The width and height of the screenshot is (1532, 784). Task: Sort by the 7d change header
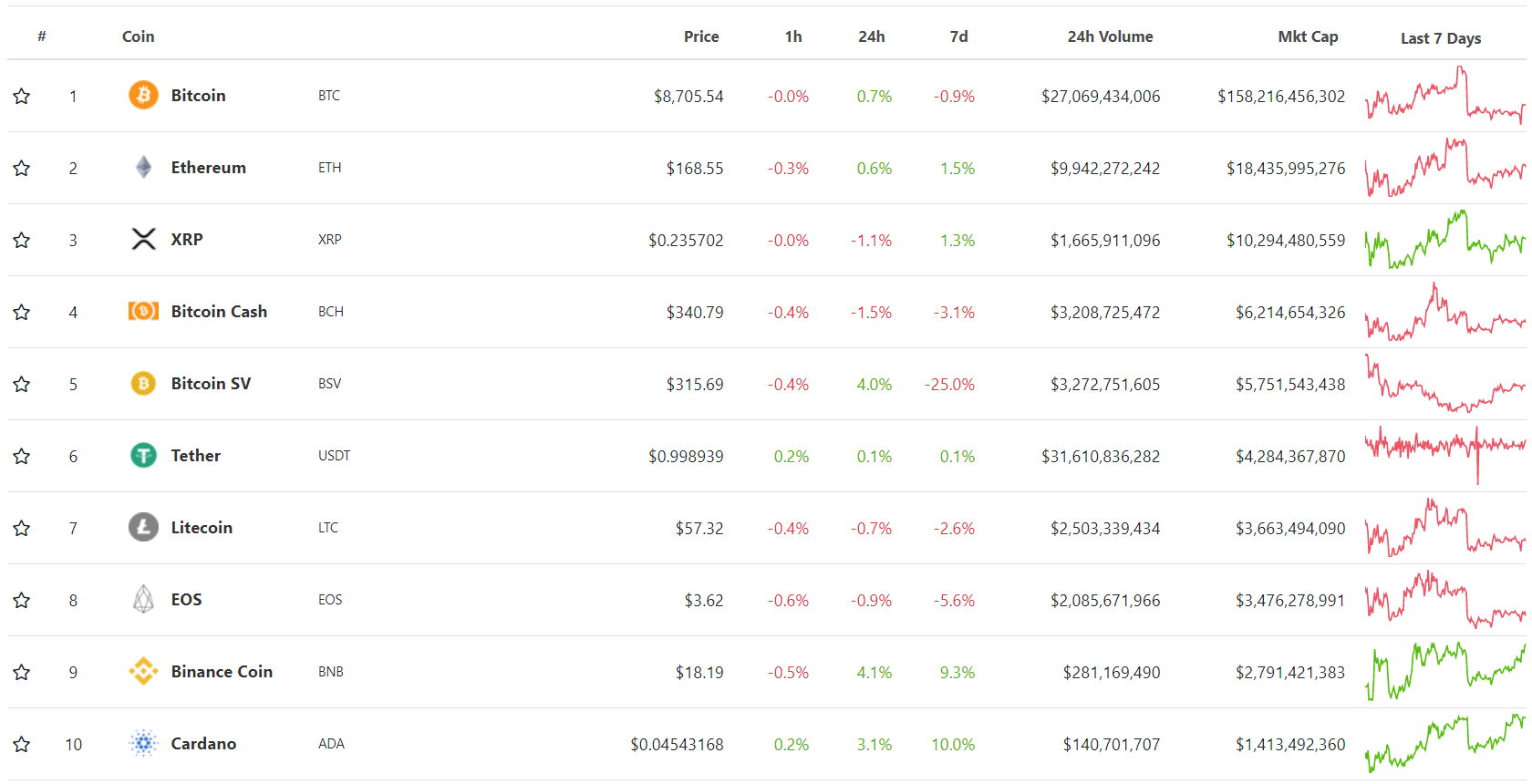[x=959, y=36]
